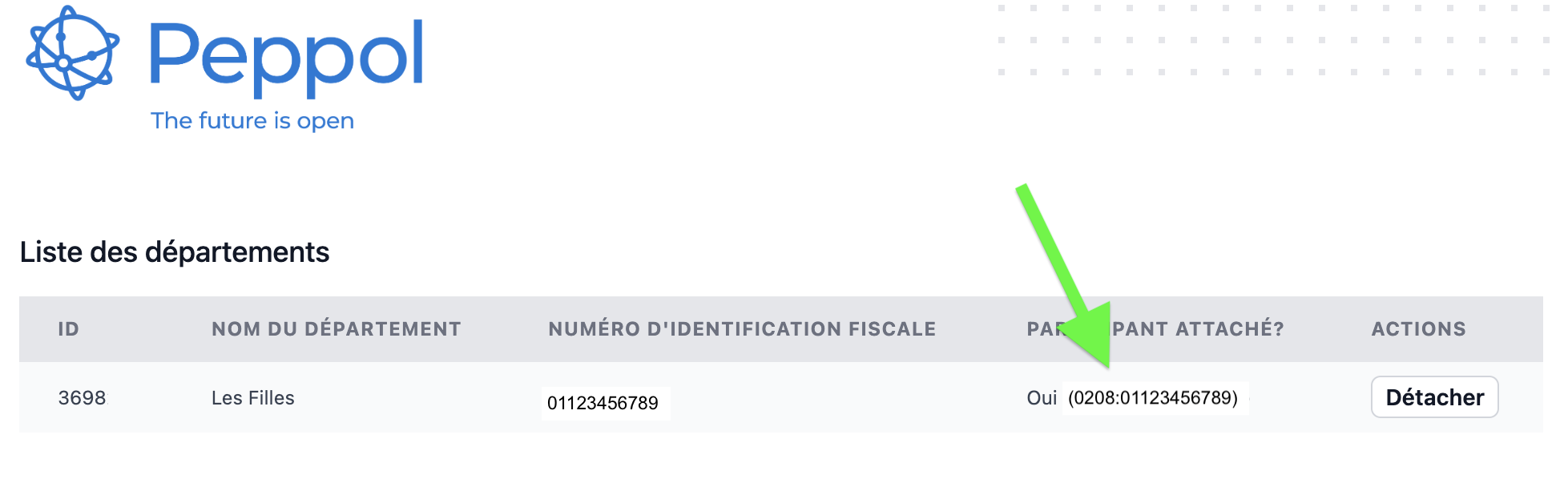Click the Actions column header

coord(1418,329)
